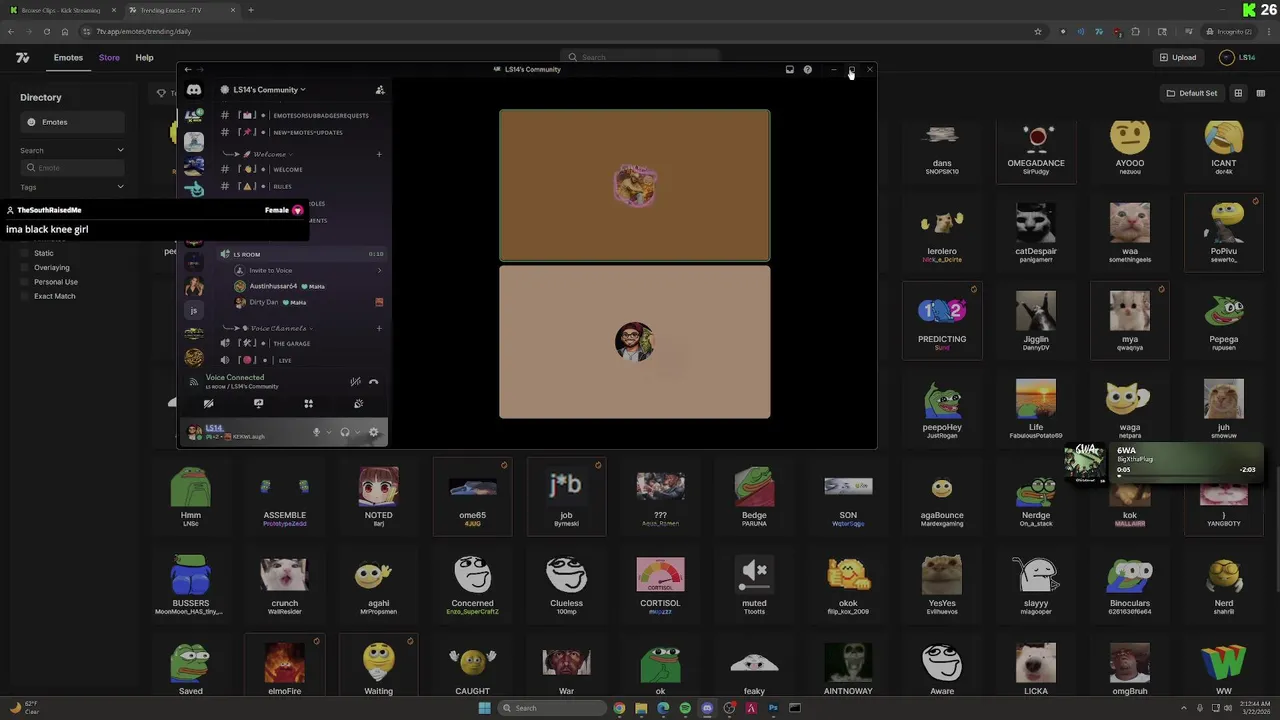Focus the Emote search input field

click(x=72, y=168)
